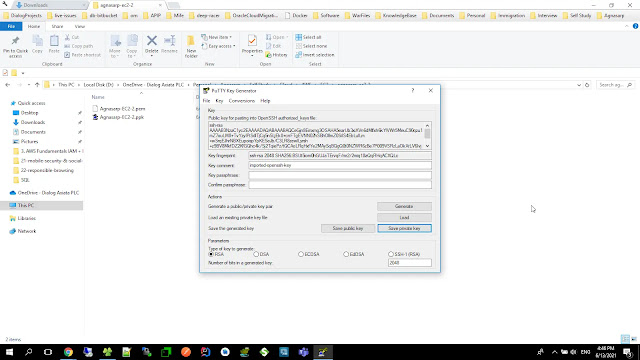
Task: Click the Back navigation arrow in Explorer
Action: (x=7, y=85)
